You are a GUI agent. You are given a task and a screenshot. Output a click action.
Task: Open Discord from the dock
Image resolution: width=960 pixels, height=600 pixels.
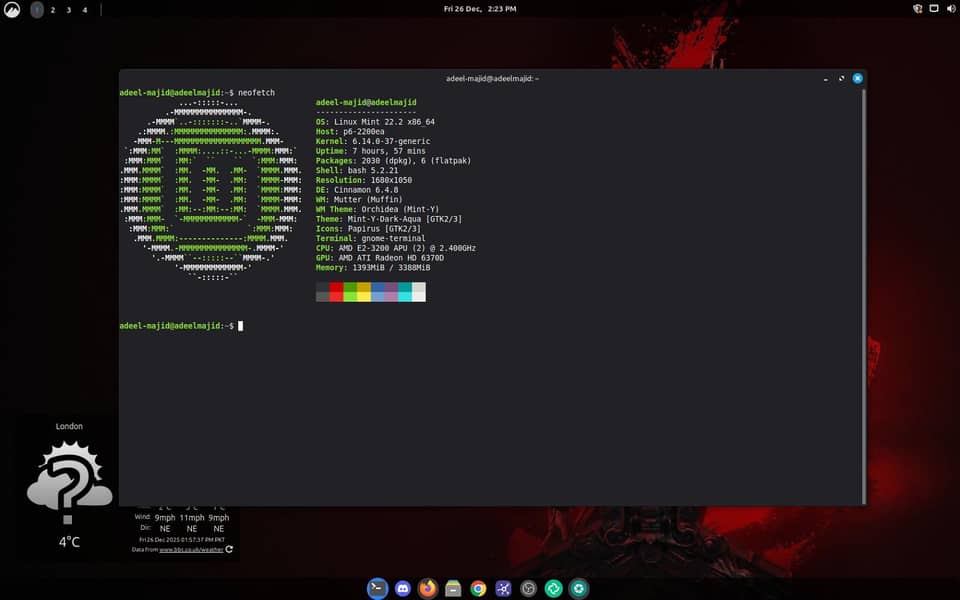(403, 588)
